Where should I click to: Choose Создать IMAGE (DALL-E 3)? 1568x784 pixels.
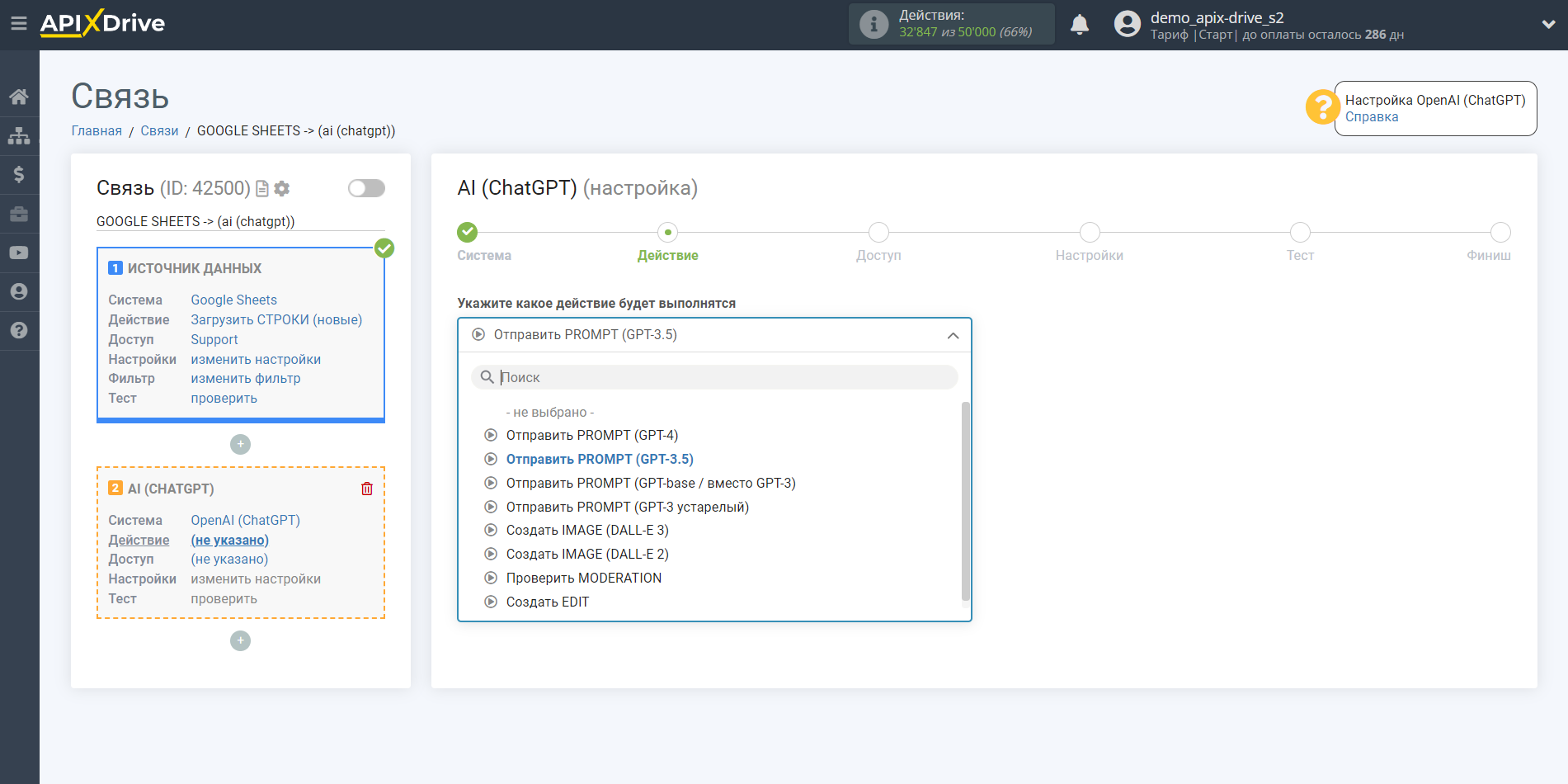point(586,531)
